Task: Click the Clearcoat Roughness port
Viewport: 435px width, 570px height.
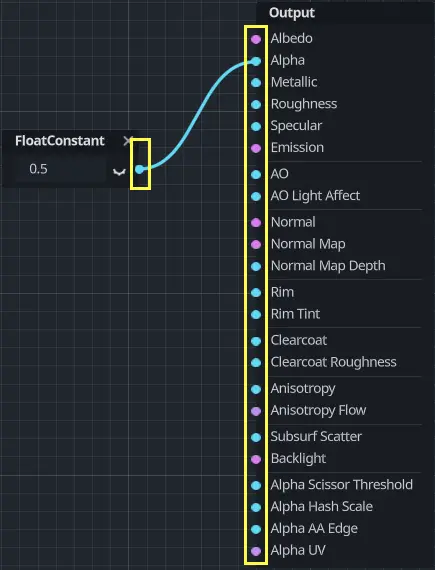Action: [x=256, y=362]
